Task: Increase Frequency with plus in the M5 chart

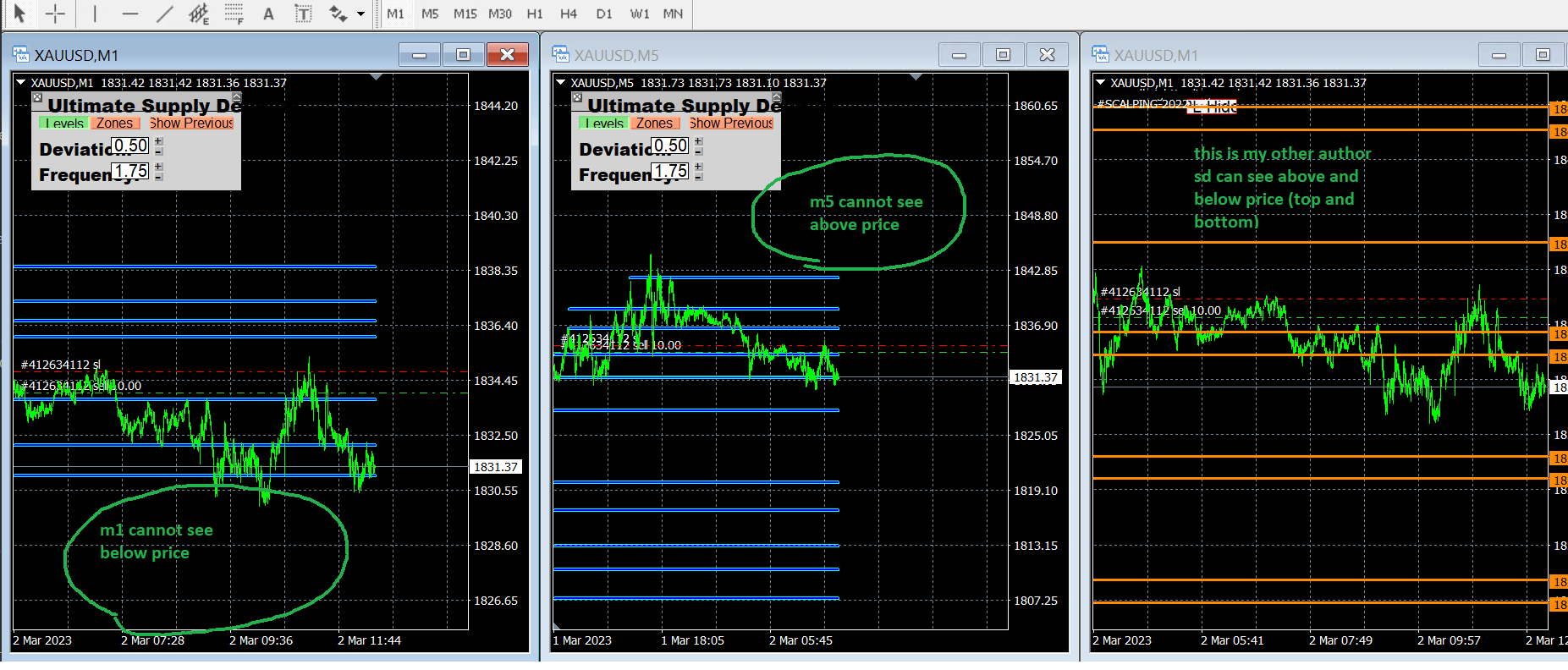Action: (x=699, y=167)
